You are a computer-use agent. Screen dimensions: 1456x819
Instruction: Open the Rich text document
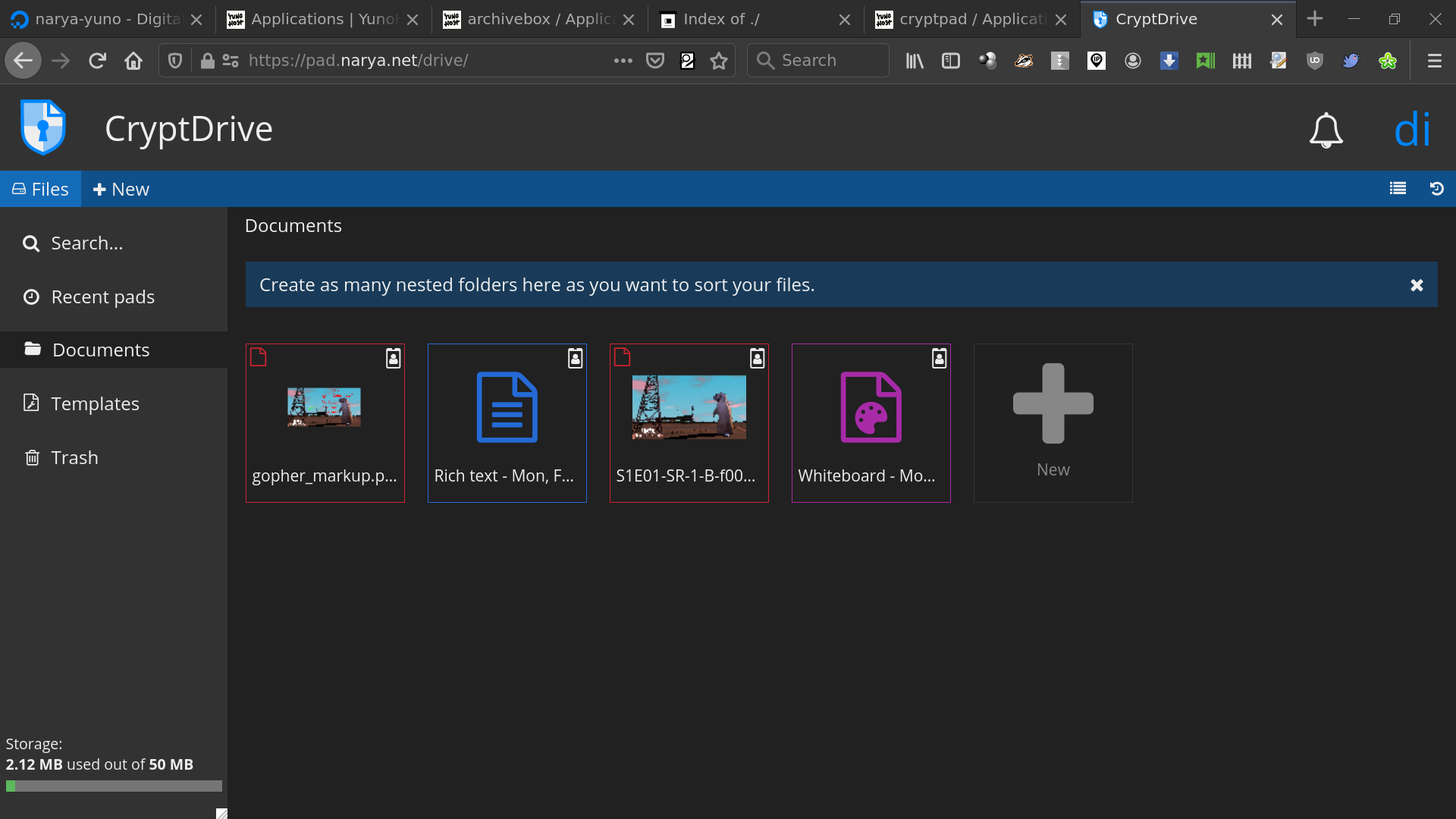507,422
